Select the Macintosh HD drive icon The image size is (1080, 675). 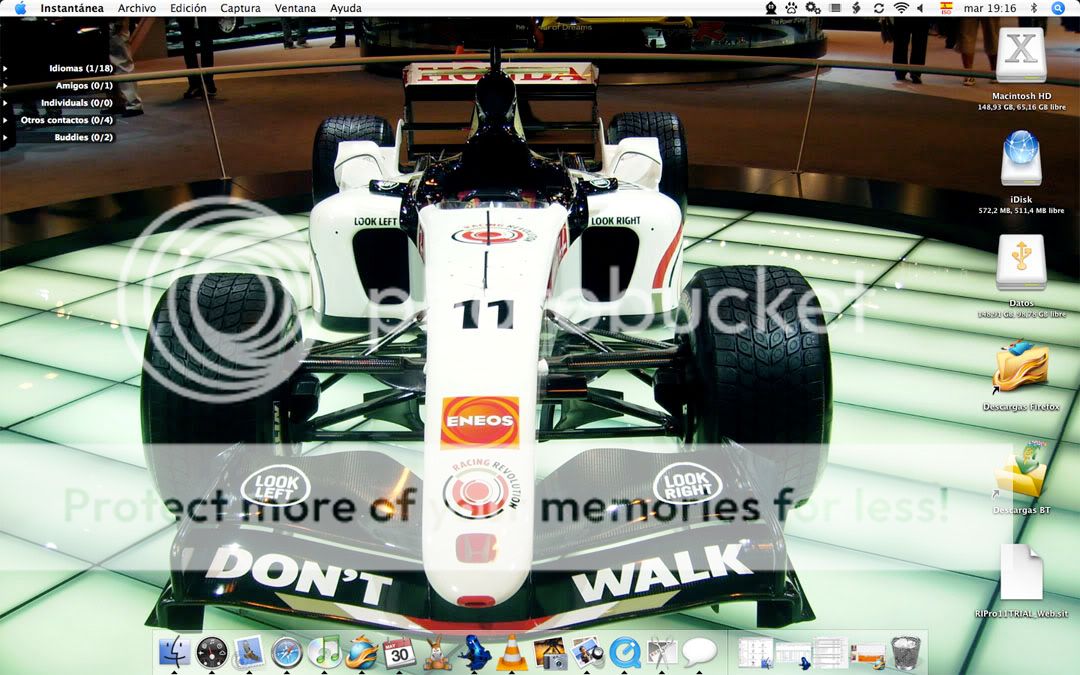[x=1021, y=57]
